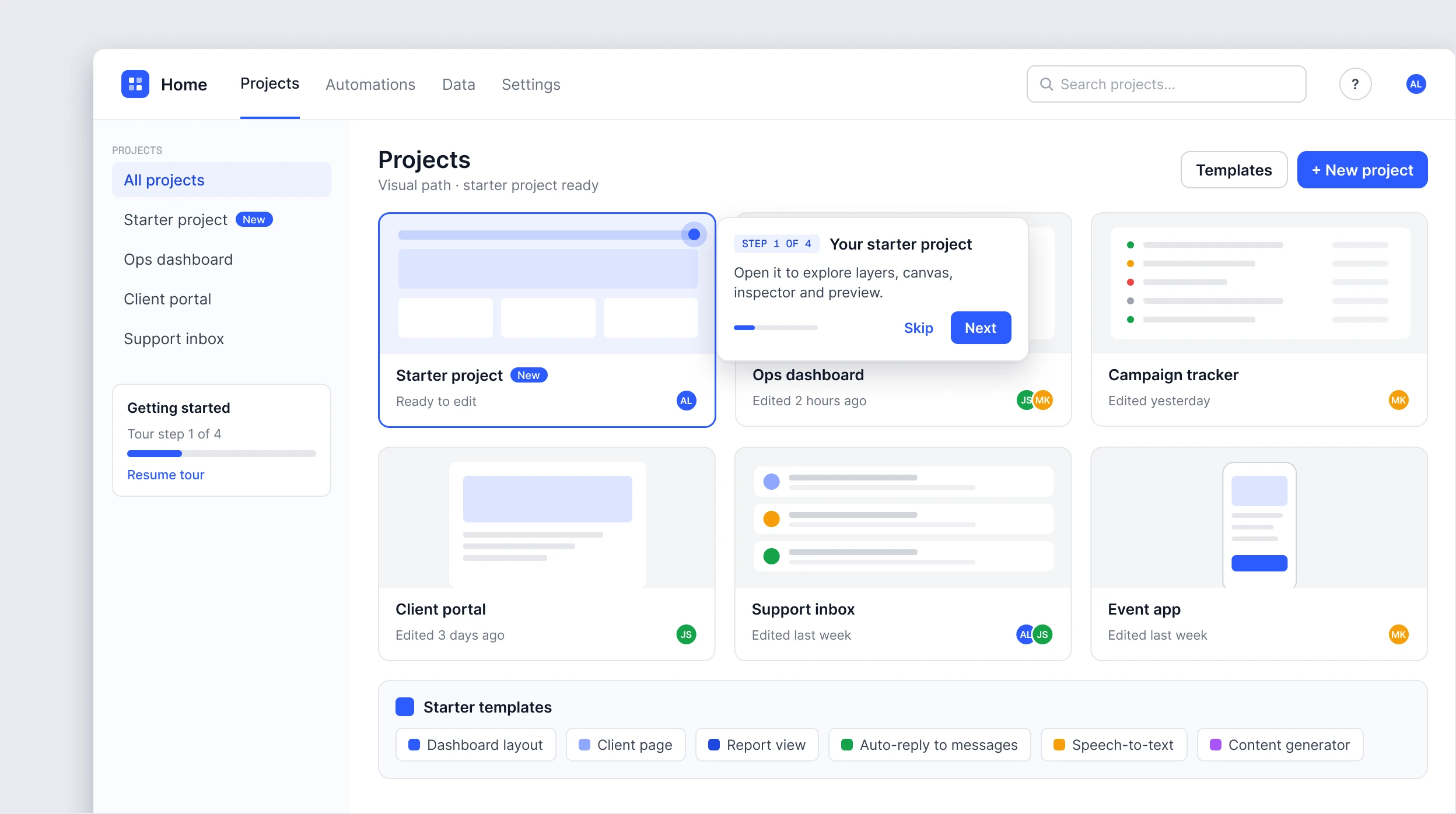Click the Getting started progress bar
1456x814 pixels.
coord(222,454)
